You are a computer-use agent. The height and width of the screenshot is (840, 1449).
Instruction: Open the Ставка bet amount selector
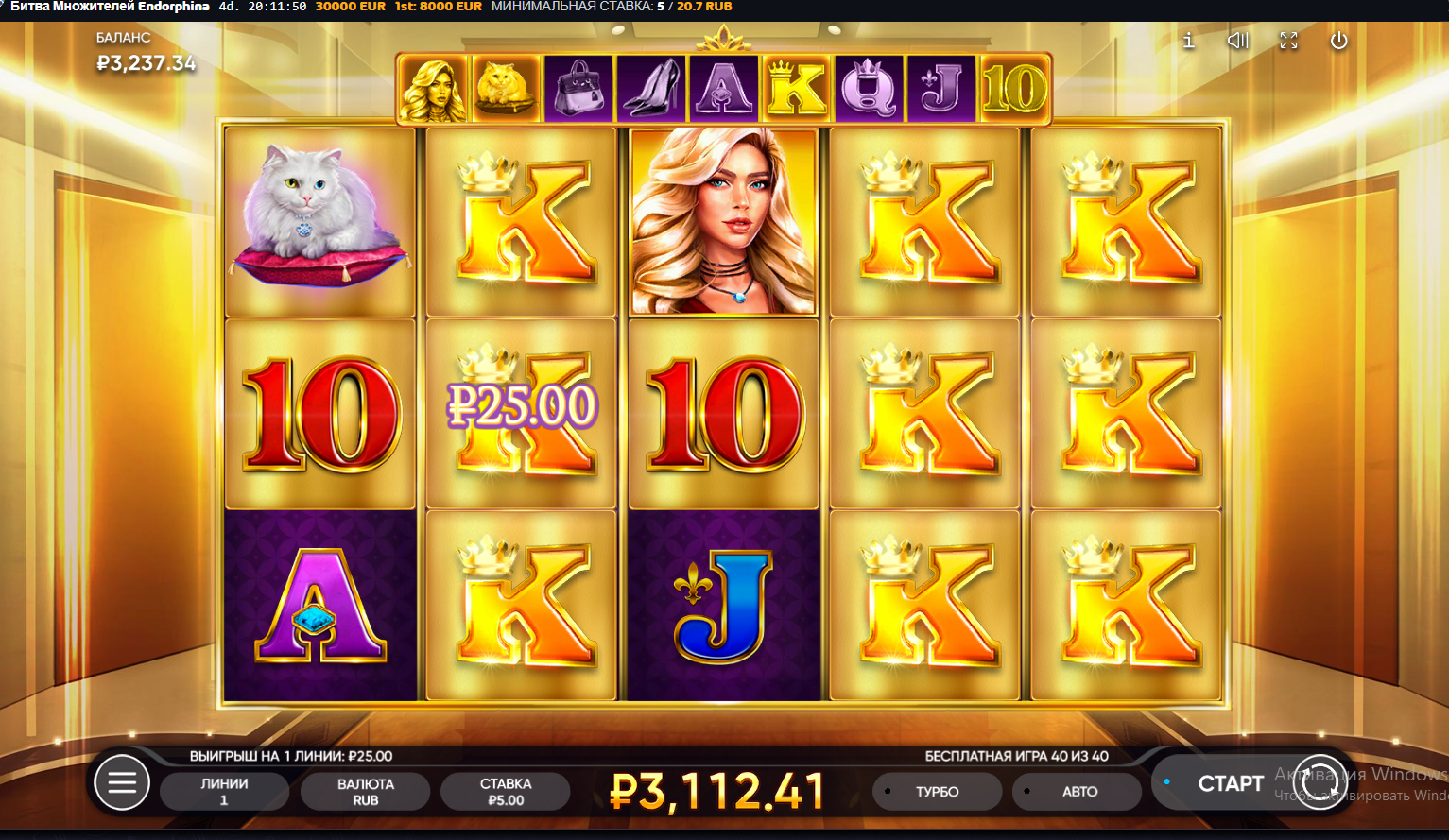(506, 792)
